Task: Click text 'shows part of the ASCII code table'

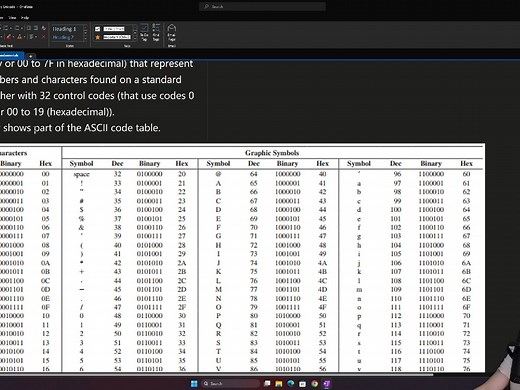Action: click(x=82, y=128)
